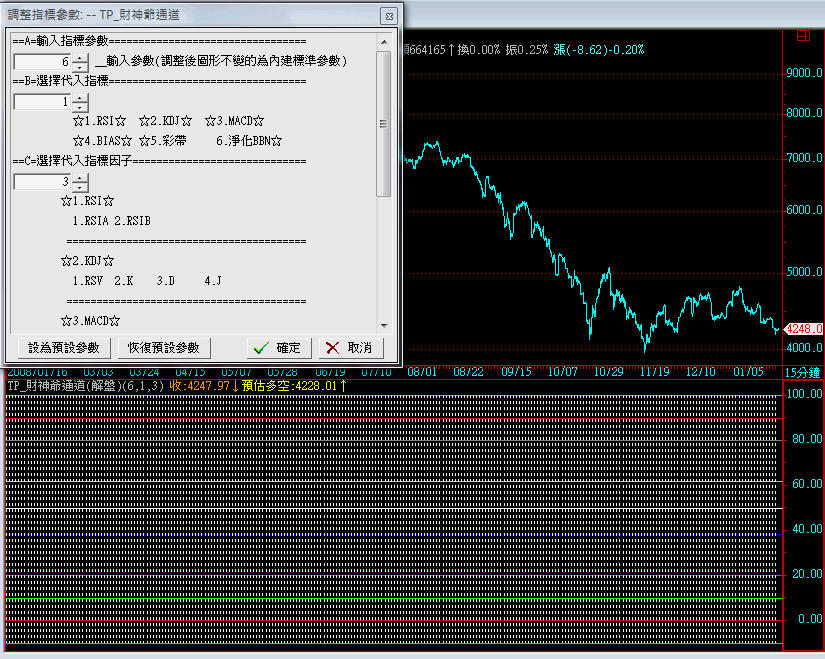The width and height of the screenshot is (825, 659).
Task: Click the 5000.0 price axis label
Action: (x=804, y=272)
